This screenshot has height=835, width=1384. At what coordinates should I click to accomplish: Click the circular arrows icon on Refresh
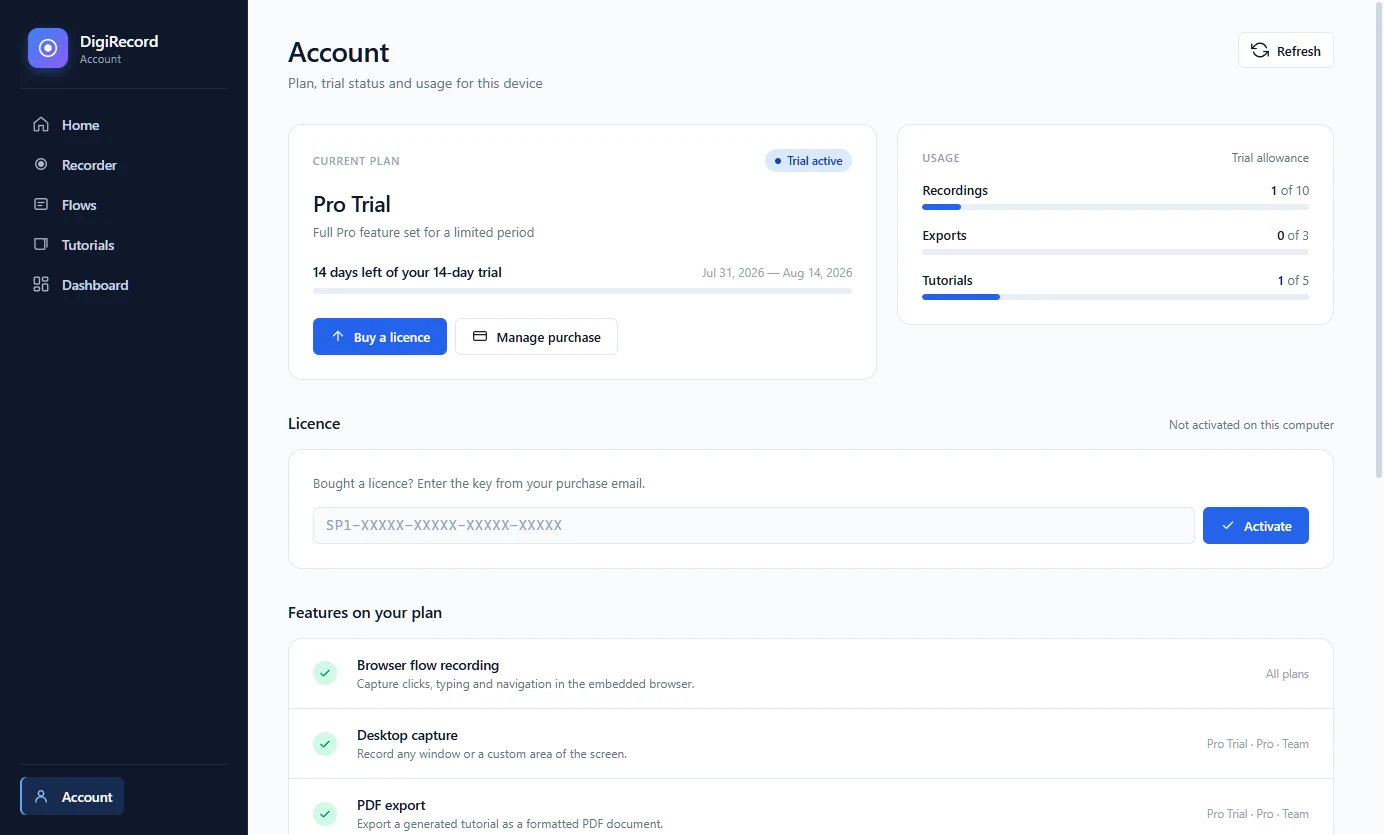pos(1260,51)
